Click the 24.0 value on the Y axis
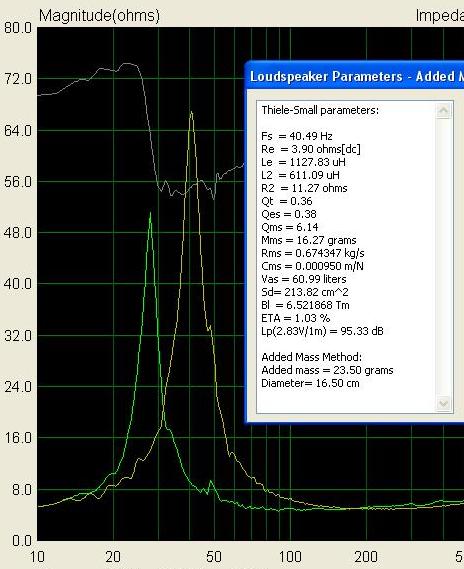The height and width of the screenshot is (569, 464). [18, 387]
